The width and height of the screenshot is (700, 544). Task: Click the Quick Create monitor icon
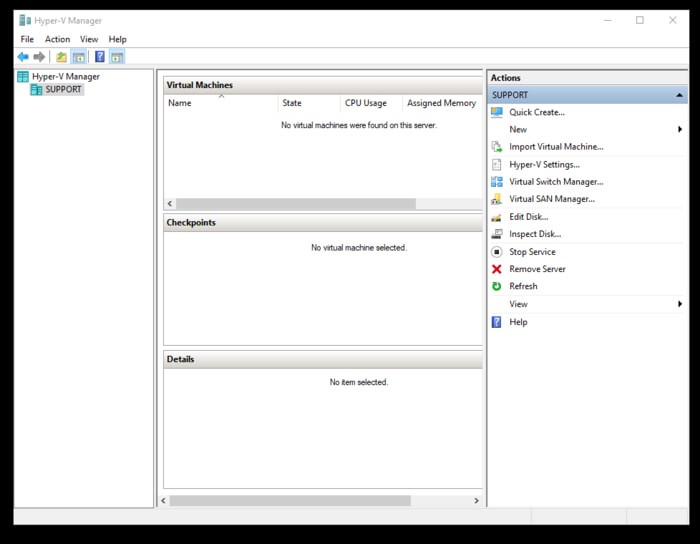[497, 112]
